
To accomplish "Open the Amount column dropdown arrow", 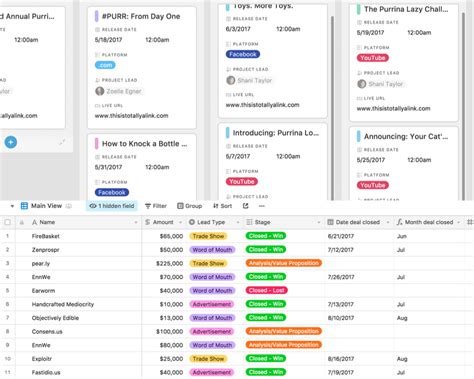I will [x=180, y=222].
